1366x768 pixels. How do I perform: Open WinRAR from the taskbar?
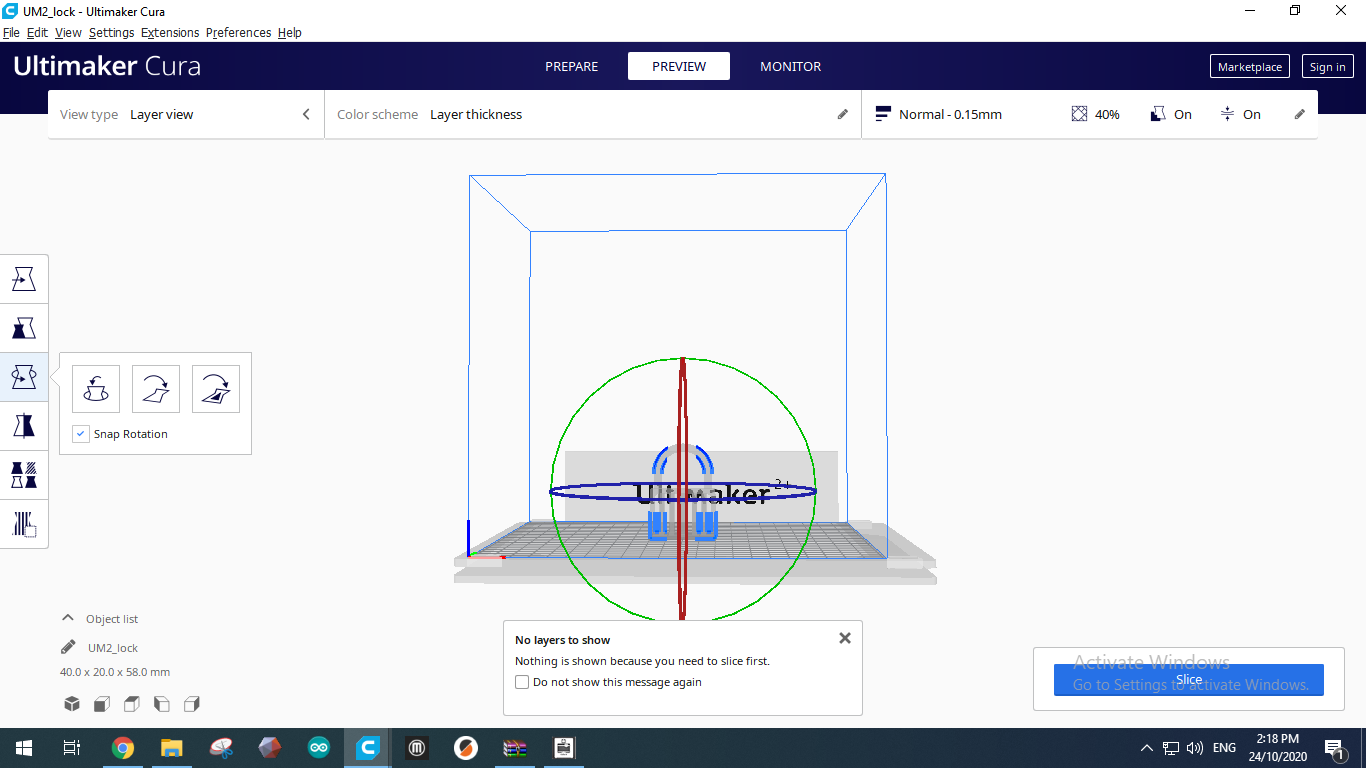(x=515, y=748)
